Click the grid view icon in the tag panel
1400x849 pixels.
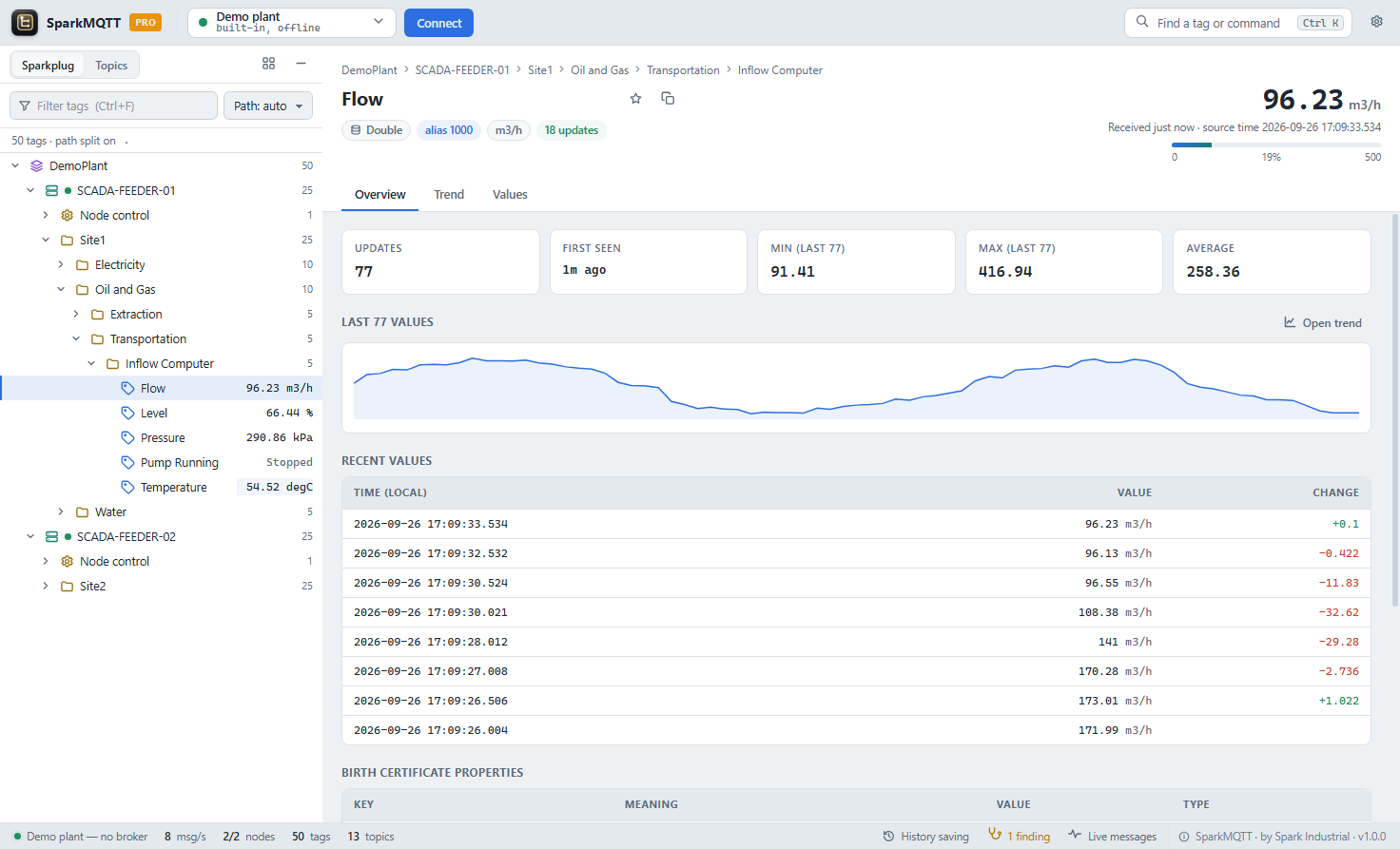coord(268,64)
